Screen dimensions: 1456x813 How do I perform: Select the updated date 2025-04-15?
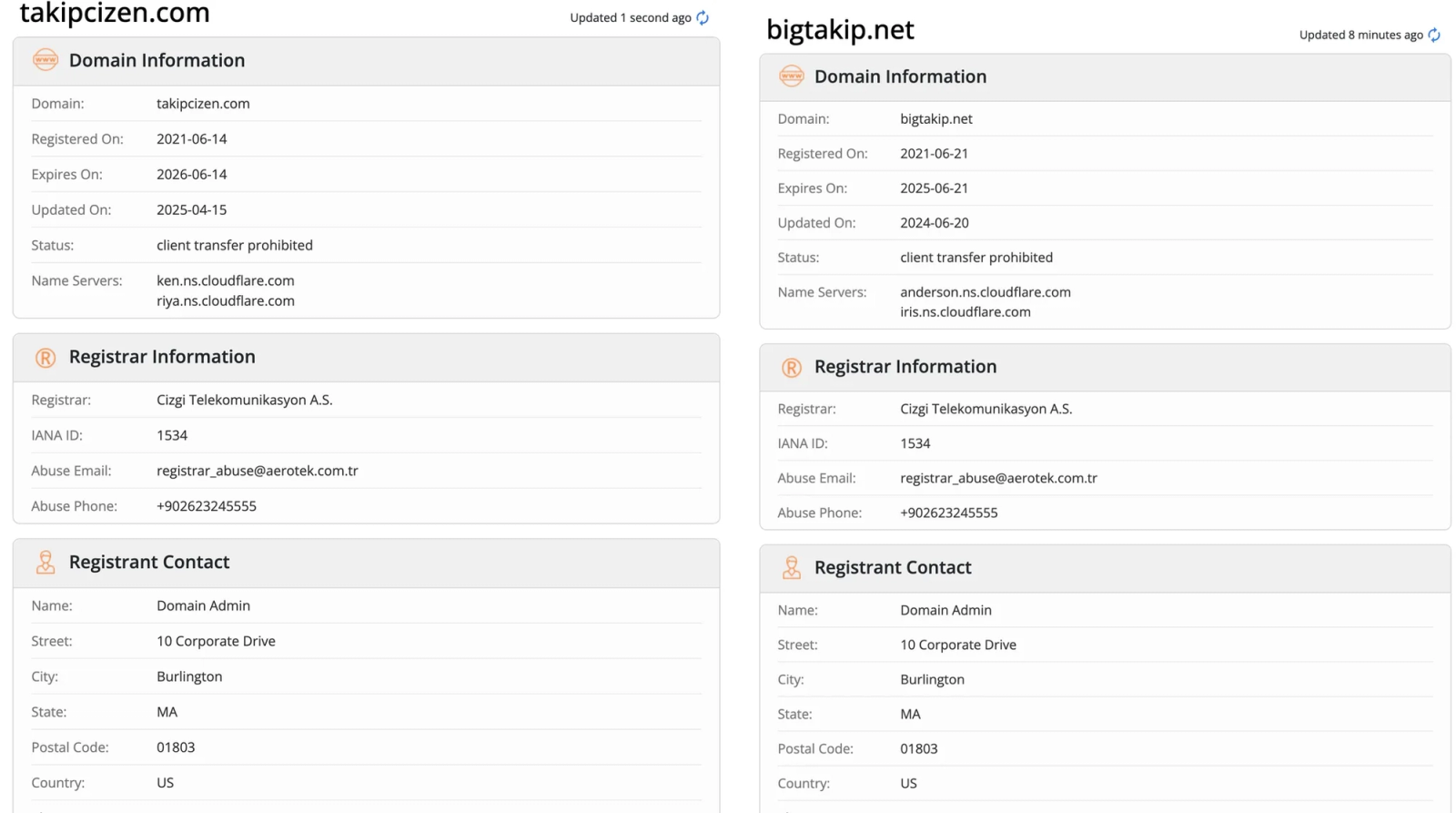point(191,210)
